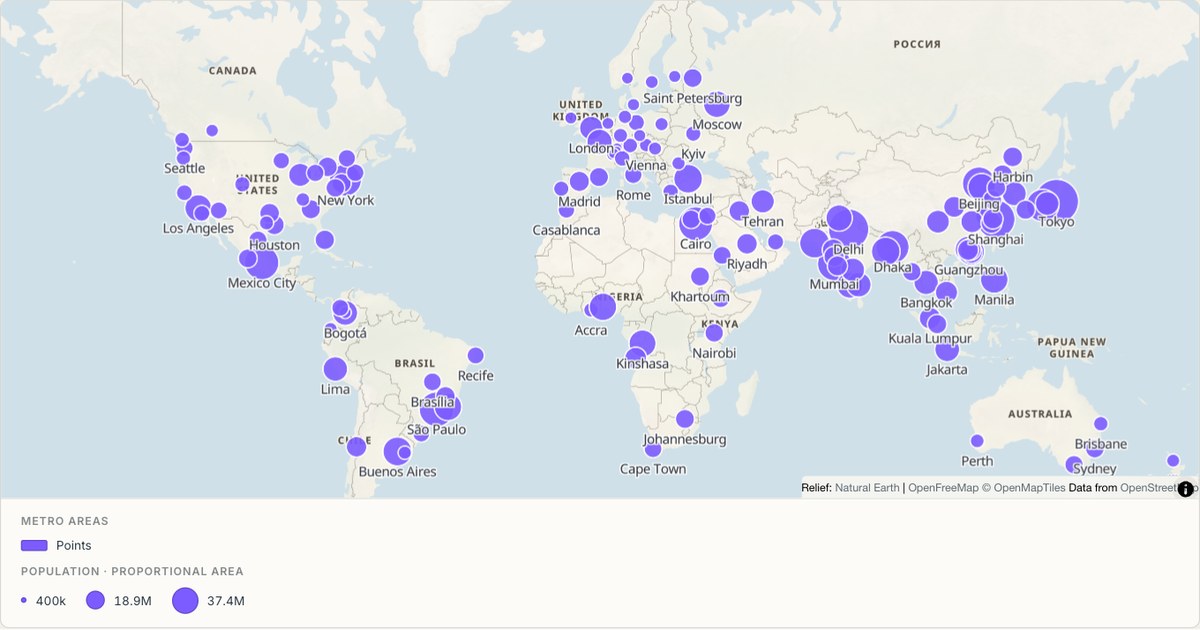Screen dimensions: 1200x630
Task: Select the Nairobi metro population circle
Action: [x=714, y=333]
